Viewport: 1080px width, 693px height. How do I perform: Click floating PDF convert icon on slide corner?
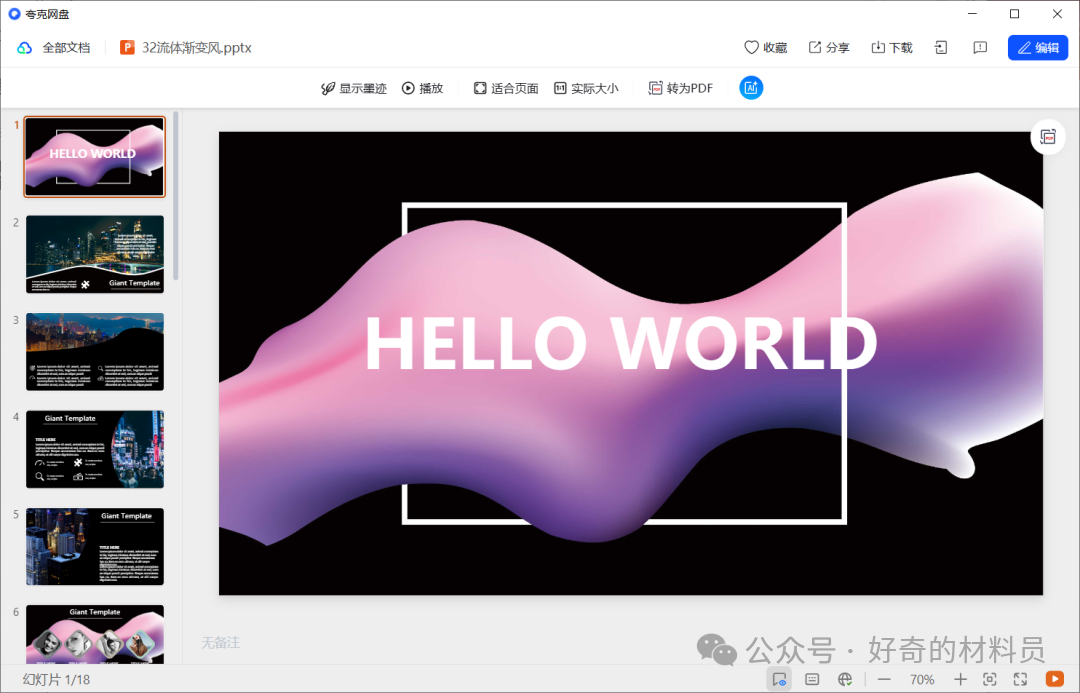click(x=1048, y=137)
